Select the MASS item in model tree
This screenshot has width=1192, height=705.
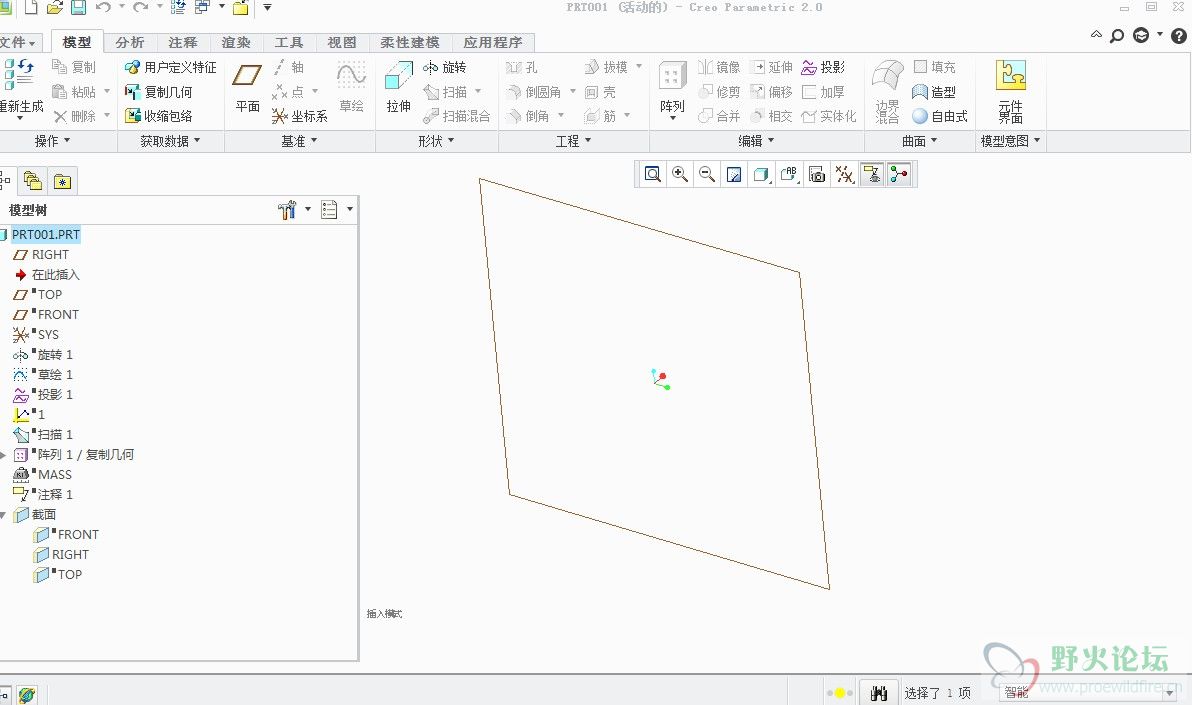(x=55, y=475)
